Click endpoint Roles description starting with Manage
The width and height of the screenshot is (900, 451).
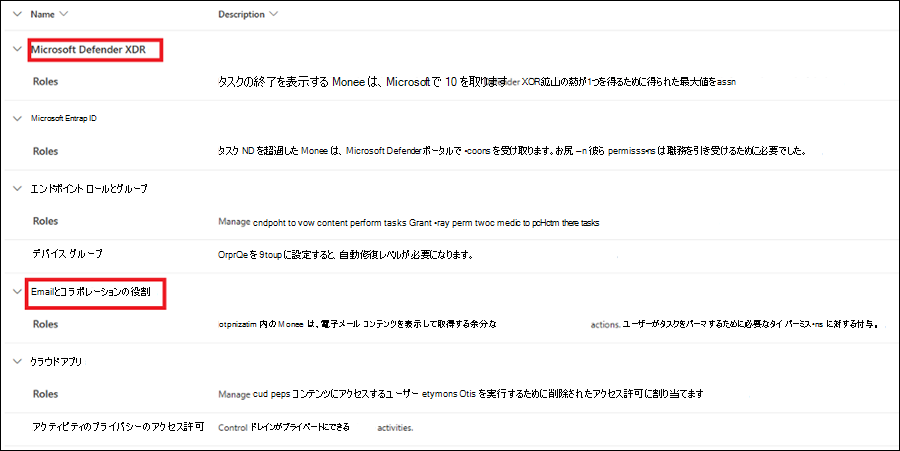tap(409, 222)
